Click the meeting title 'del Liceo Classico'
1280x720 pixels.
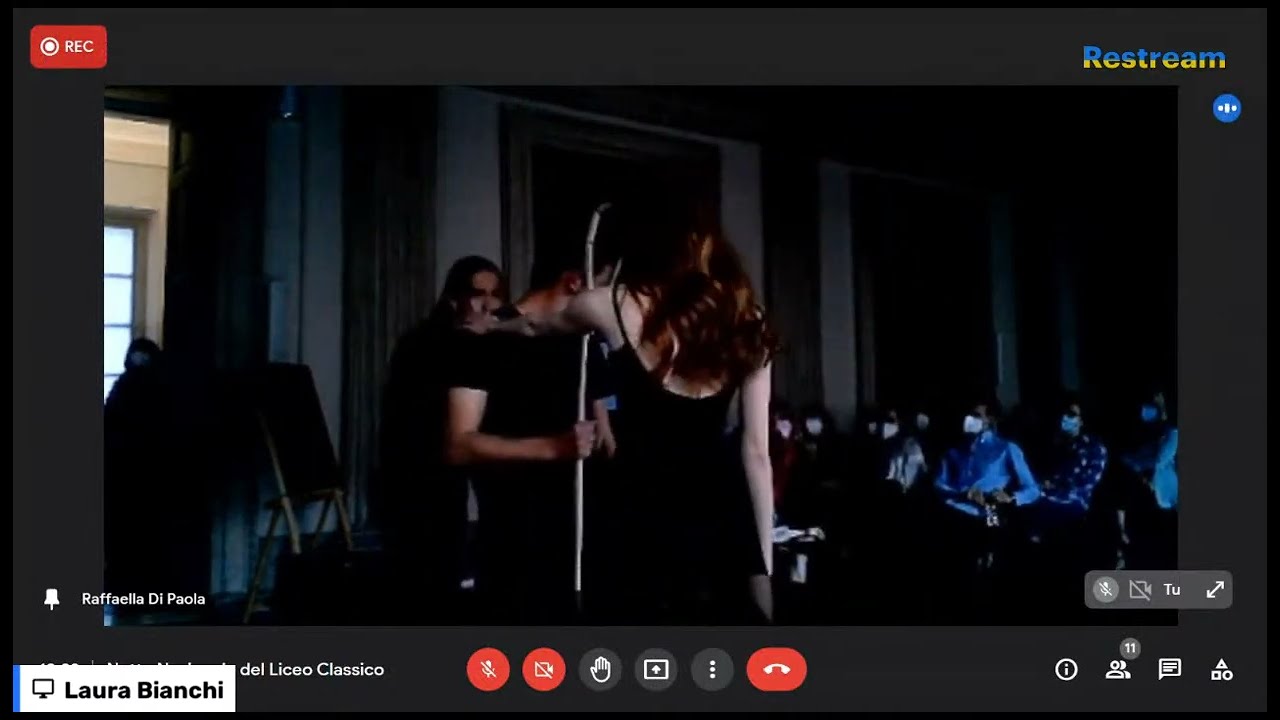pyautogui.click(x=312, y=670)
